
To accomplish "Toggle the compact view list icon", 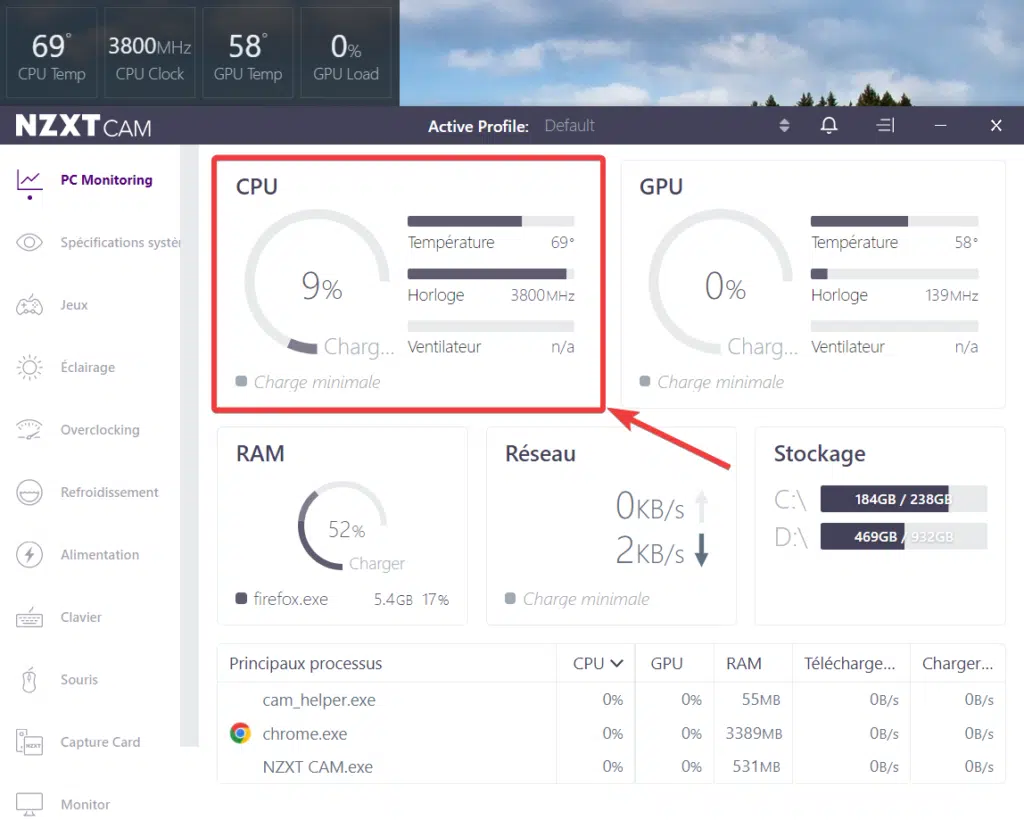I will coord(886,125).
